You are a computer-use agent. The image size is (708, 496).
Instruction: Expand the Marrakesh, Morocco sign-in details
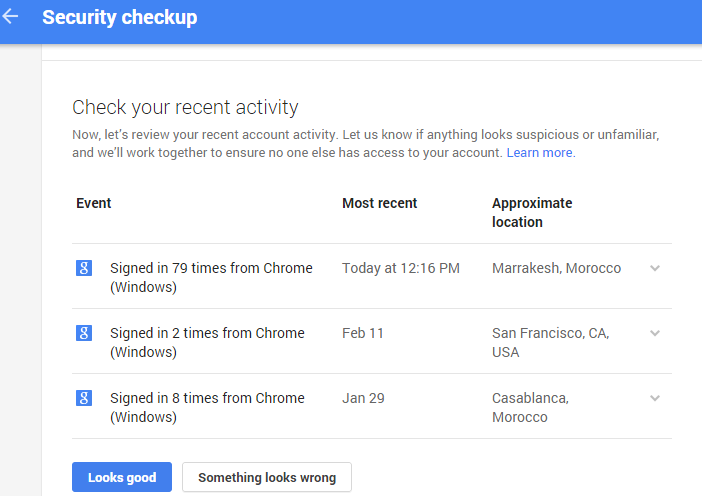(655, 268)
